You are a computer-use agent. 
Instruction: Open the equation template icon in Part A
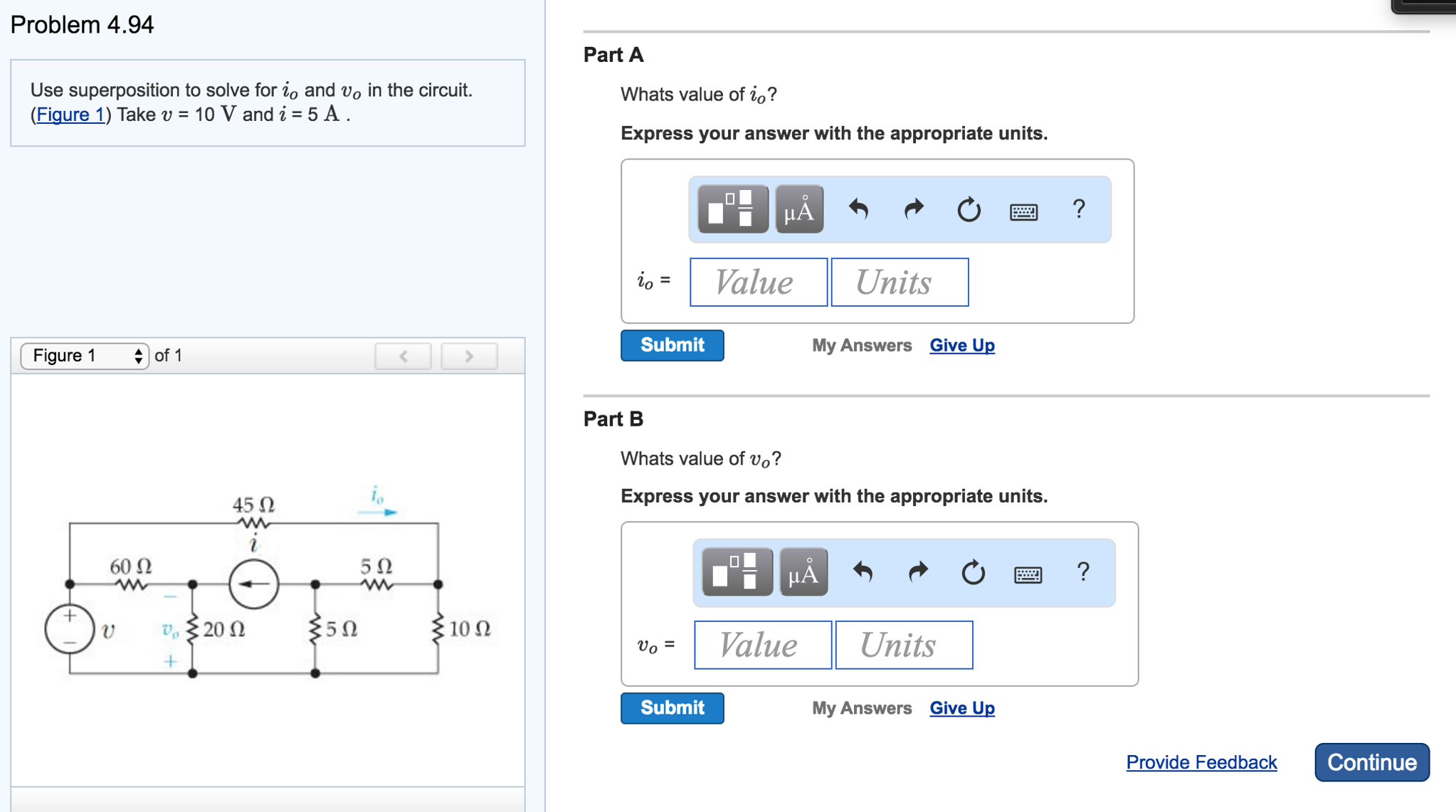(733, 209)
